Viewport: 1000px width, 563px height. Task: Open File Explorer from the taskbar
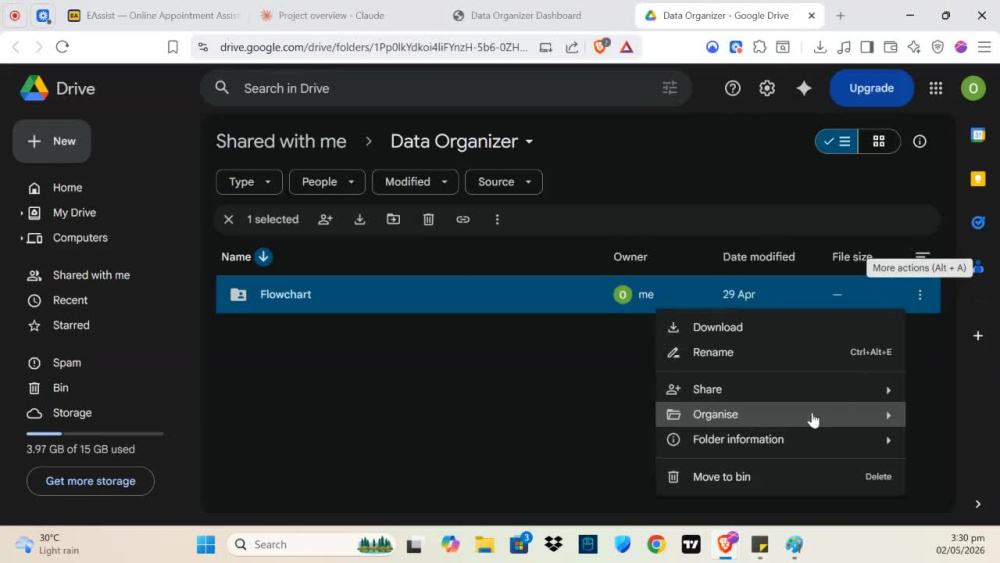485,545
